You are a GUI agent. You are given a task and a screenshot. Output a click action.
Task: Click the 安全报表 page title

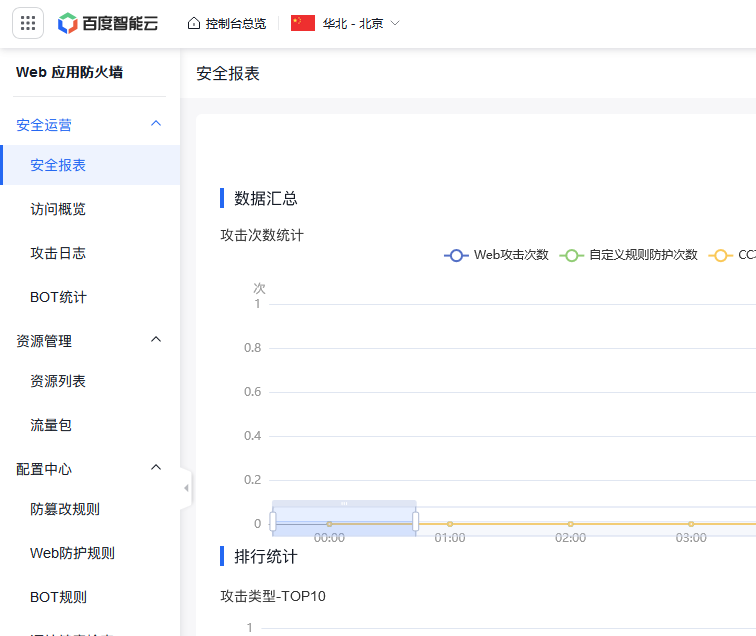[x=228, y=74]
